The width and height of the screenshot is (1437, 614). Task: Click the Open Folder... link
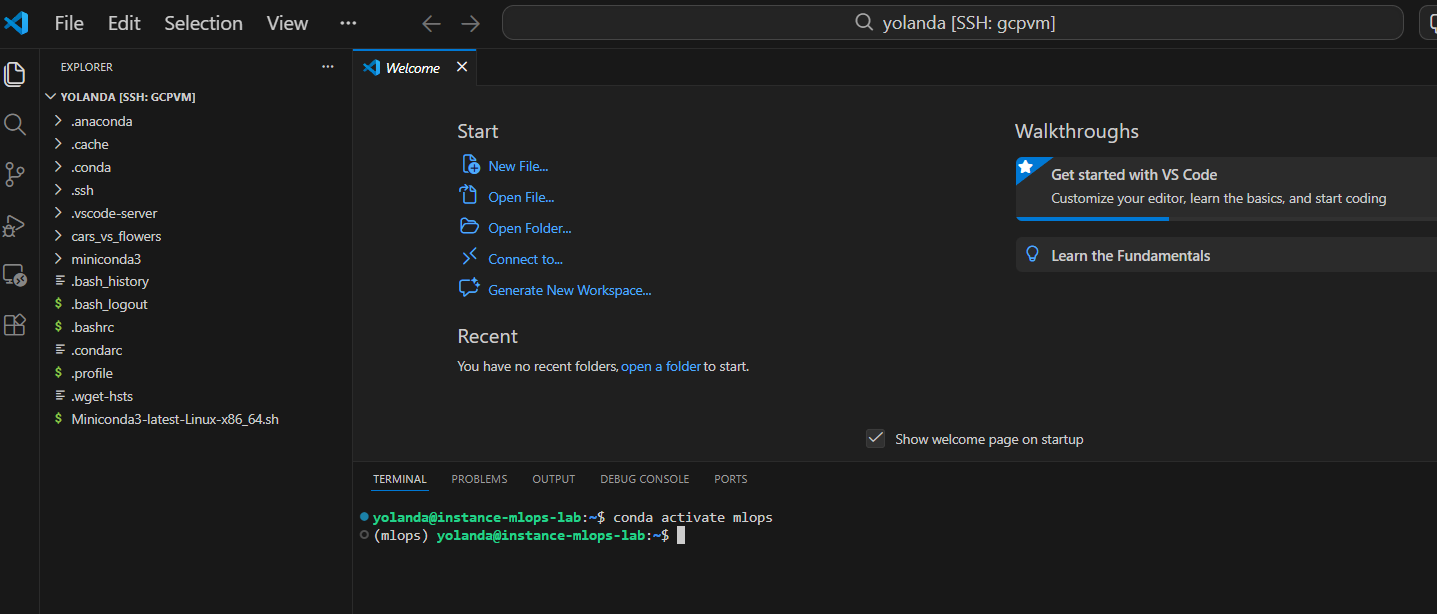click(x=529, y=228)
